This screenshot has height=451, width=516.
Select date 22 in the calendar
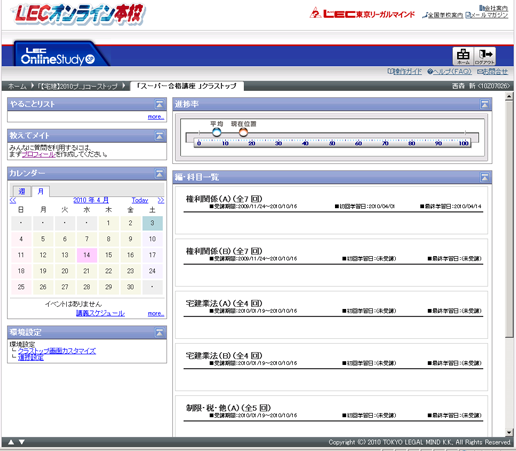pos(108,271)
